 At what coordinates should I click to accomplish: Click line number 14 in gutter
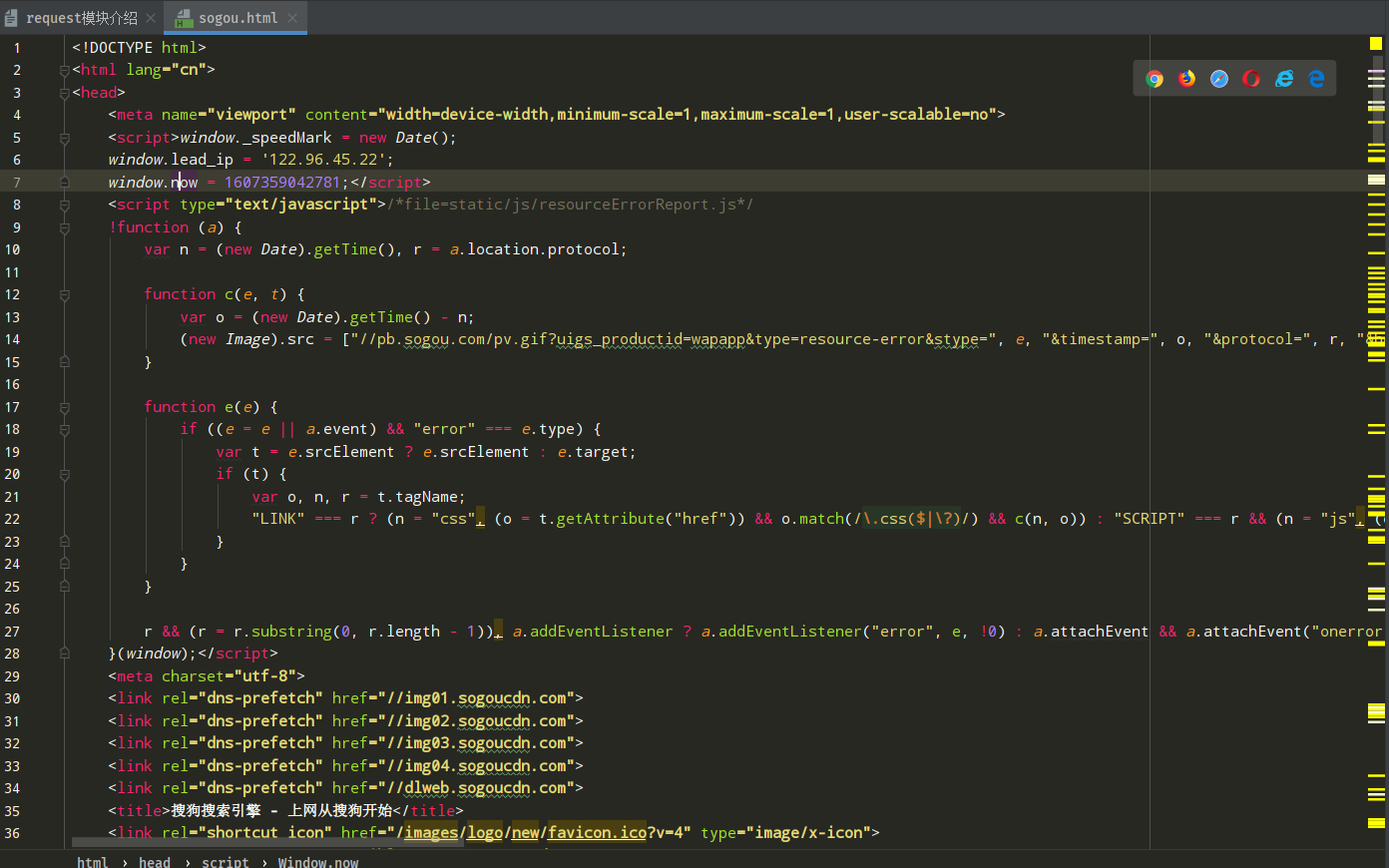pyautogui.click(x=12, y=339)
